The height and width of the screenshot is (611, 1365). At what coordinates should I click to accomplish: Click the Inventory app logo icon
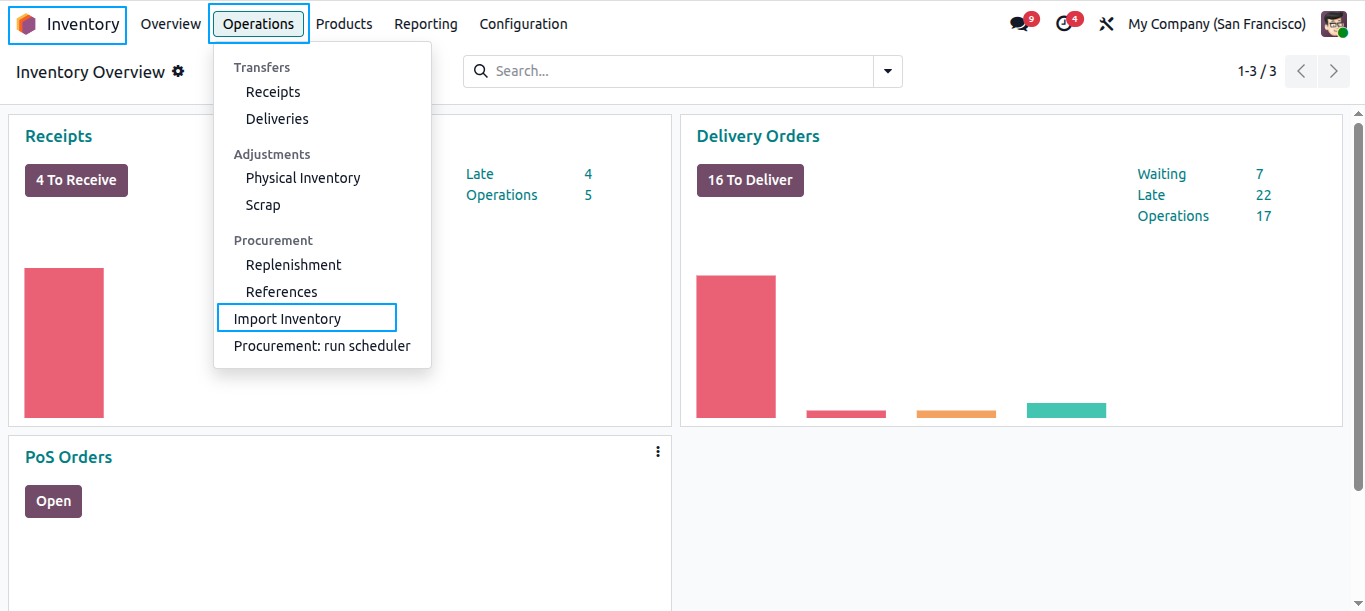pos(26,25)
